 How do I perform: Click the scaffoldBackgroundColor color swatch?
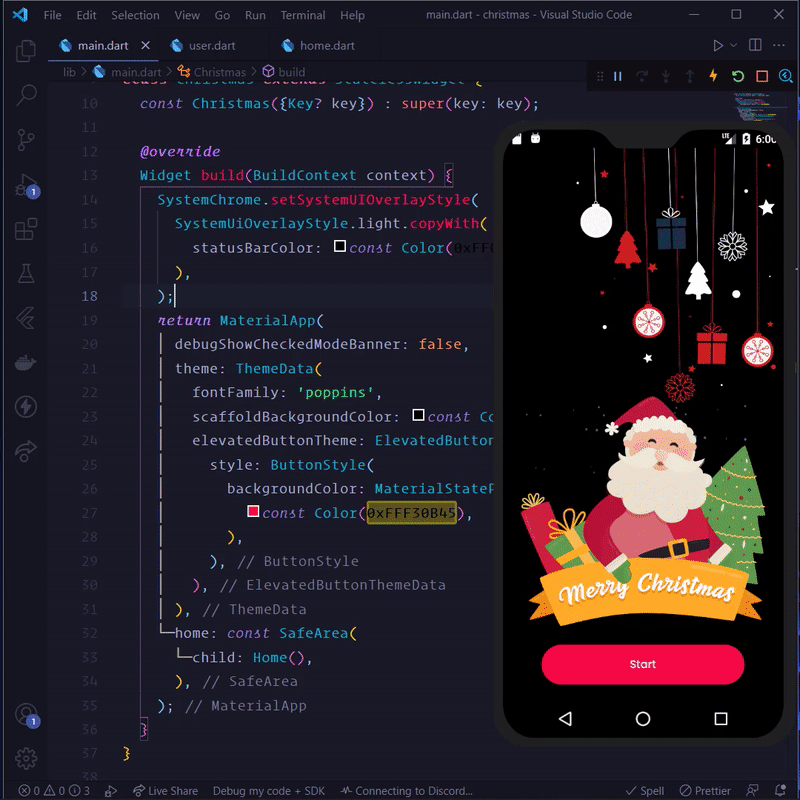(418, 415)
